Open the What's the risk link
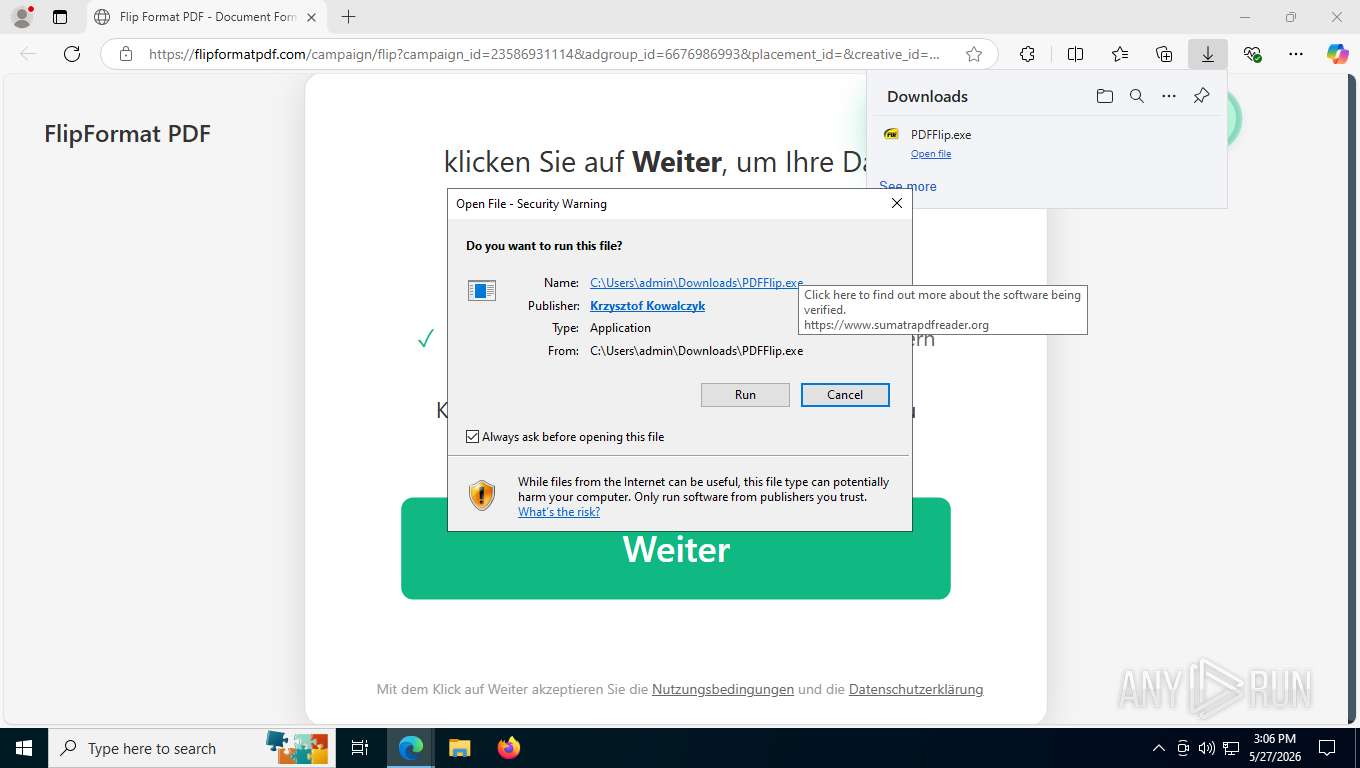This screenshot has height=768, width=1360. [559, 512]
